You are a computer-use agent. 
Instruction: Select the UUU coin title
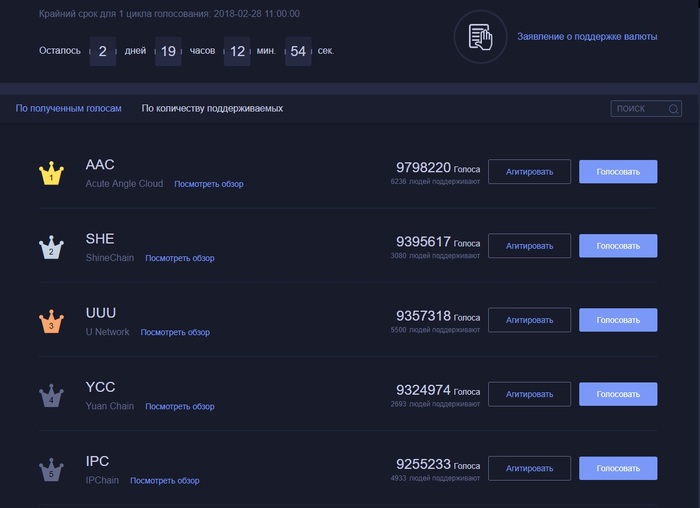click(101, 312)
